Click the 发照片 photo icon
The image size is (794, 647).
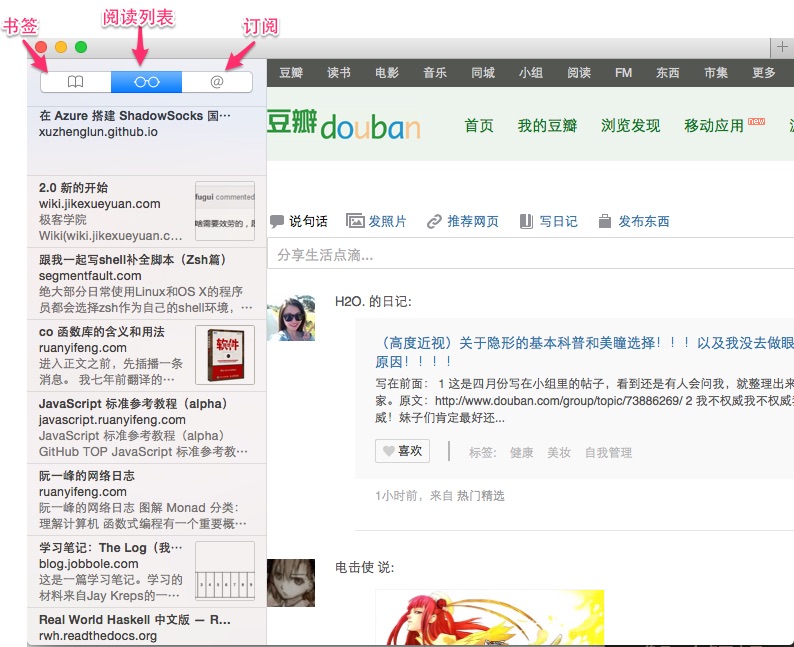(355, 221)
